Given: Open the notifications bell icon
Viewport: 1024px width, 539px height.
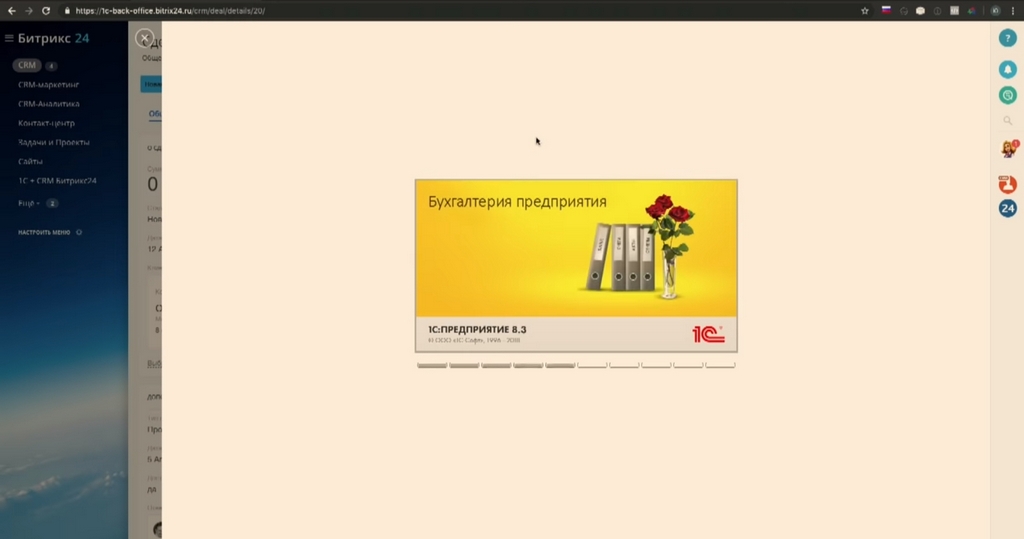Looking at the screenshot, I should [x=1007, y=69].
